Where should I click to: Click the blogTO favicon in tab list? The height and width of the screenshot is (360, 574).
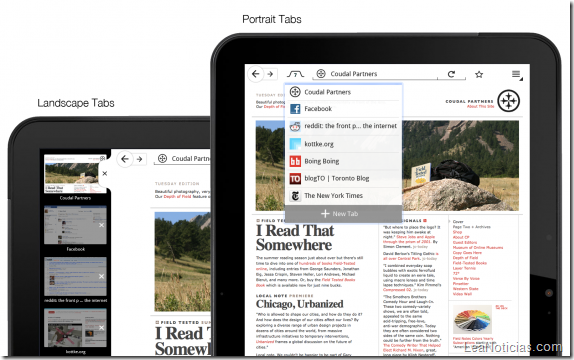coord(295,178)
